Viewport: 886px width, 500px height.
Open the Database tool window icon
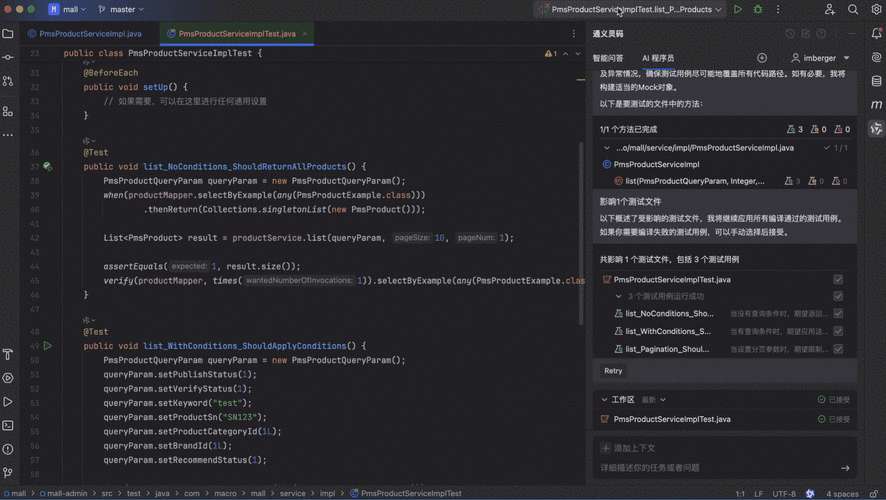(x=876, y=81)
